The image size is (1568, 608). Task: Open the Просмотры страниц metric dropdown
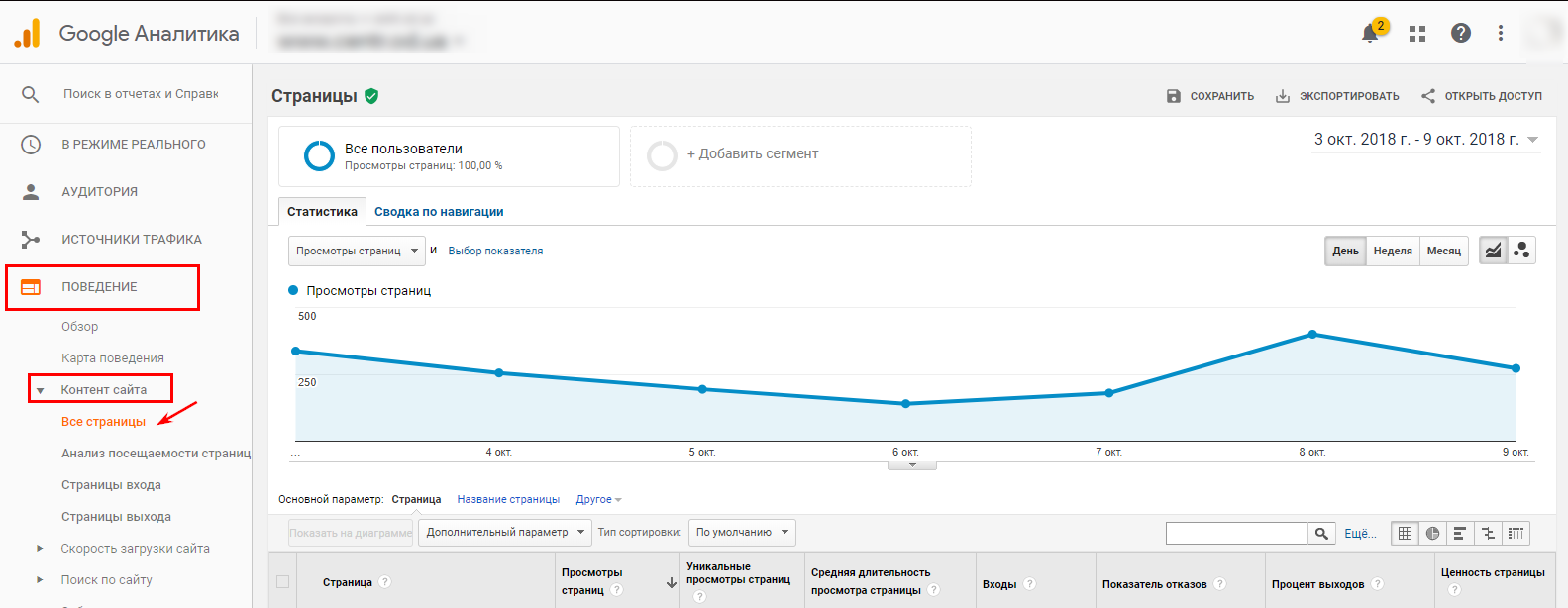point(357,251)
